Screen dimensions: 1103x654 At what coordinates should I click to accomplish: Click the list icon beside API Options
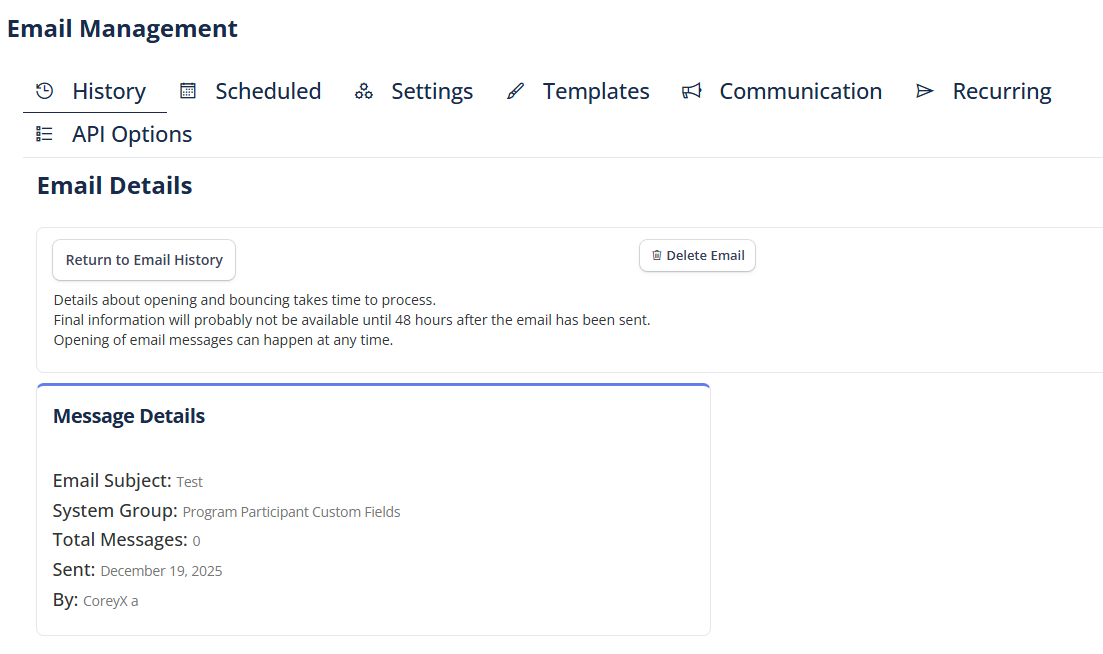(44, 134)
